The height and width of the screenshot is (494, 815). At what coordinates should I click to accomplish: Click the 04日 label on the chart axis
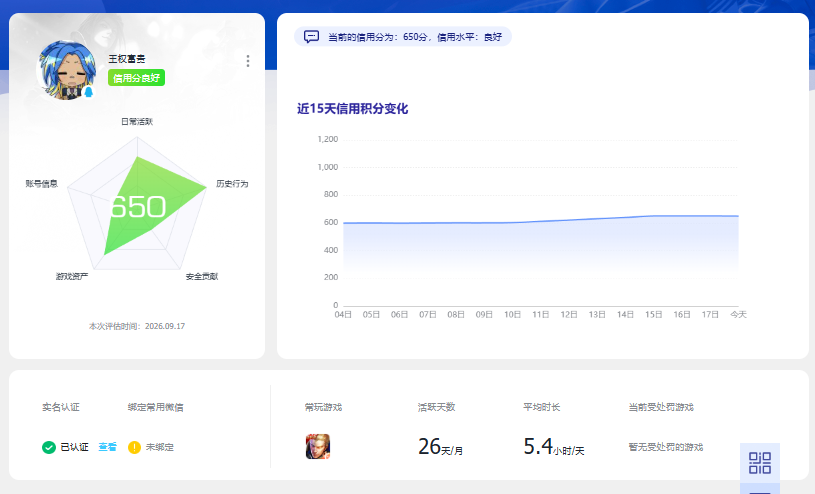click(x=343, y=315)
